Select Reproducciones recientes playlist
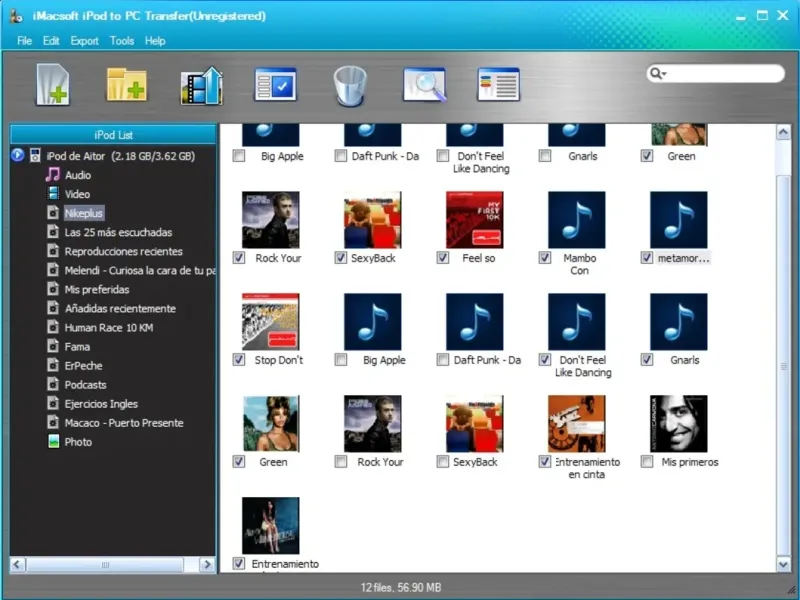The width and height of the screenshot is (800, 600). click(123, 252)
